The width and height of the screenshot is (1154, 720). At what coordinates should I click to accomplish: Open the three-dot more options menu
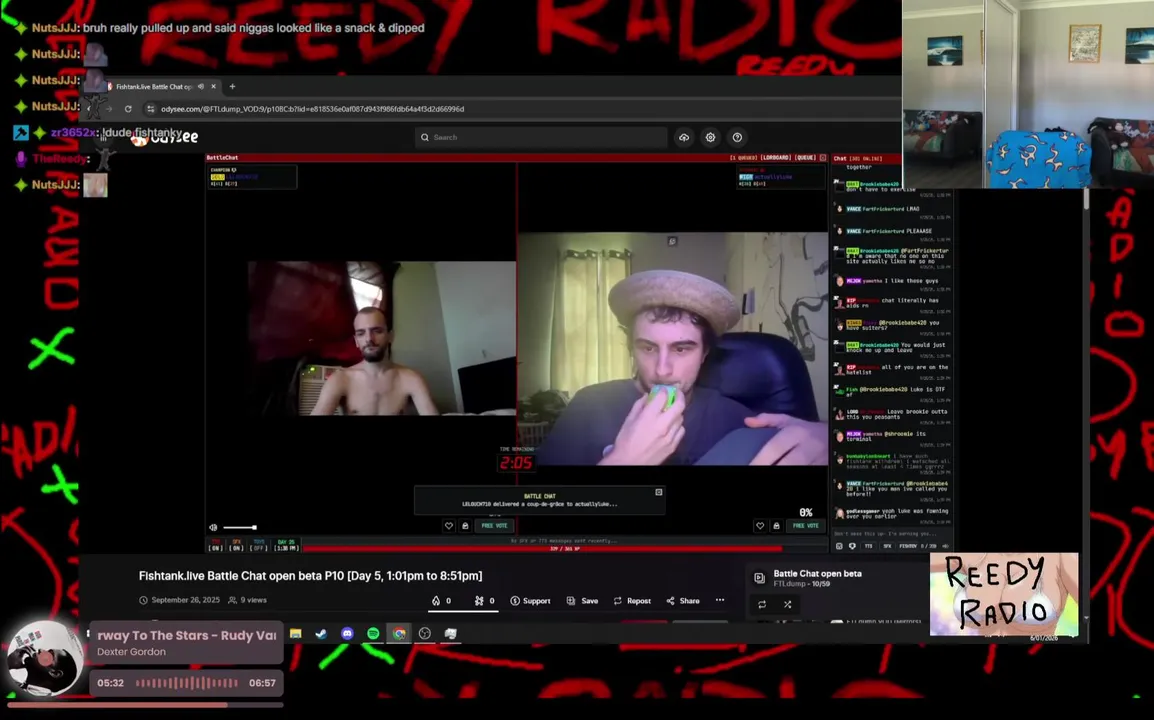tap(720, 600)
